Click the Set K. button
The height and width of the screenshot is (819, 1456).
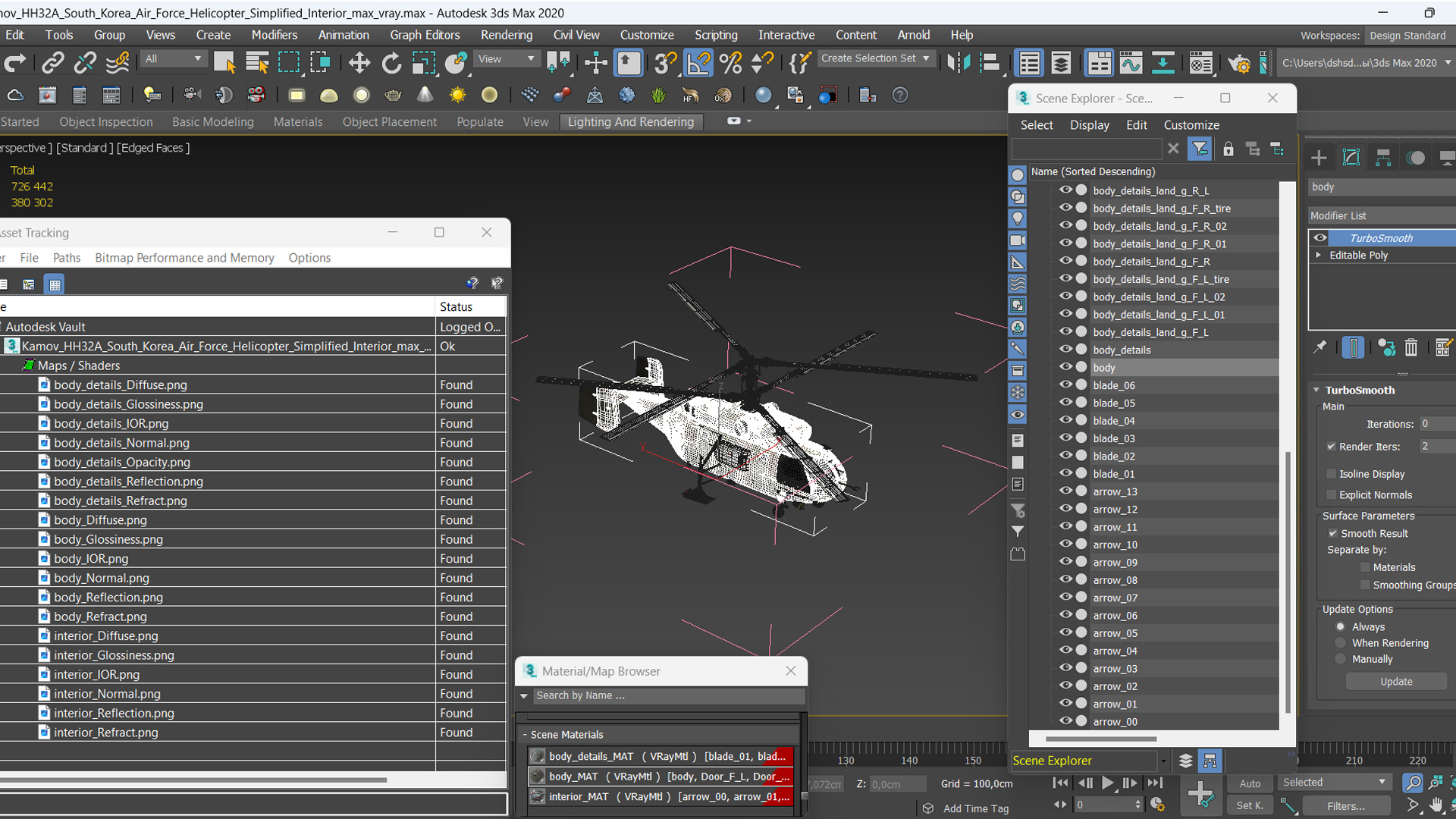pyautogui.click(x=1250, y=806)
